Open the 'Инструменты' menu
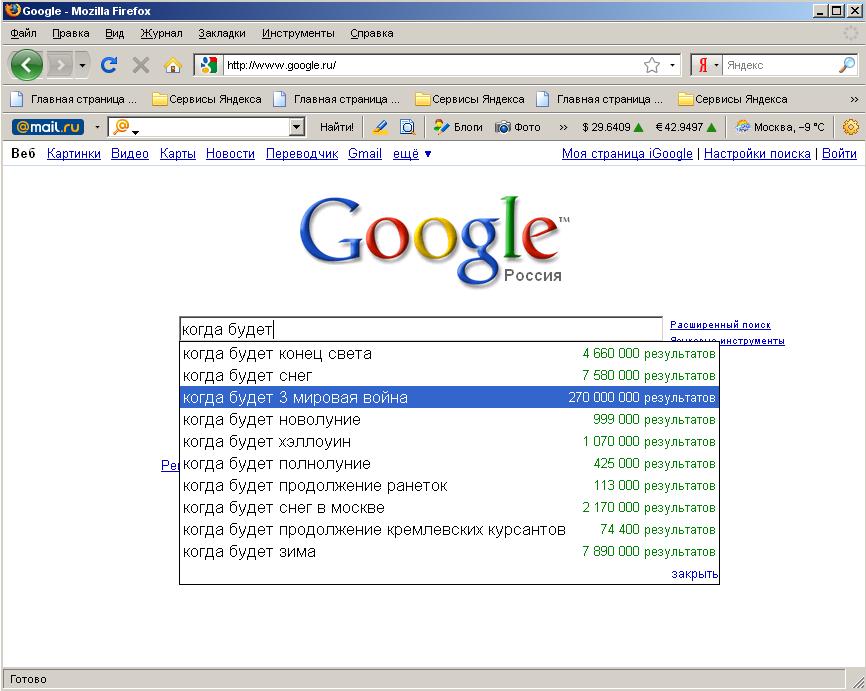The width and height of the screenshot is (866, 691). coord(298,33)
